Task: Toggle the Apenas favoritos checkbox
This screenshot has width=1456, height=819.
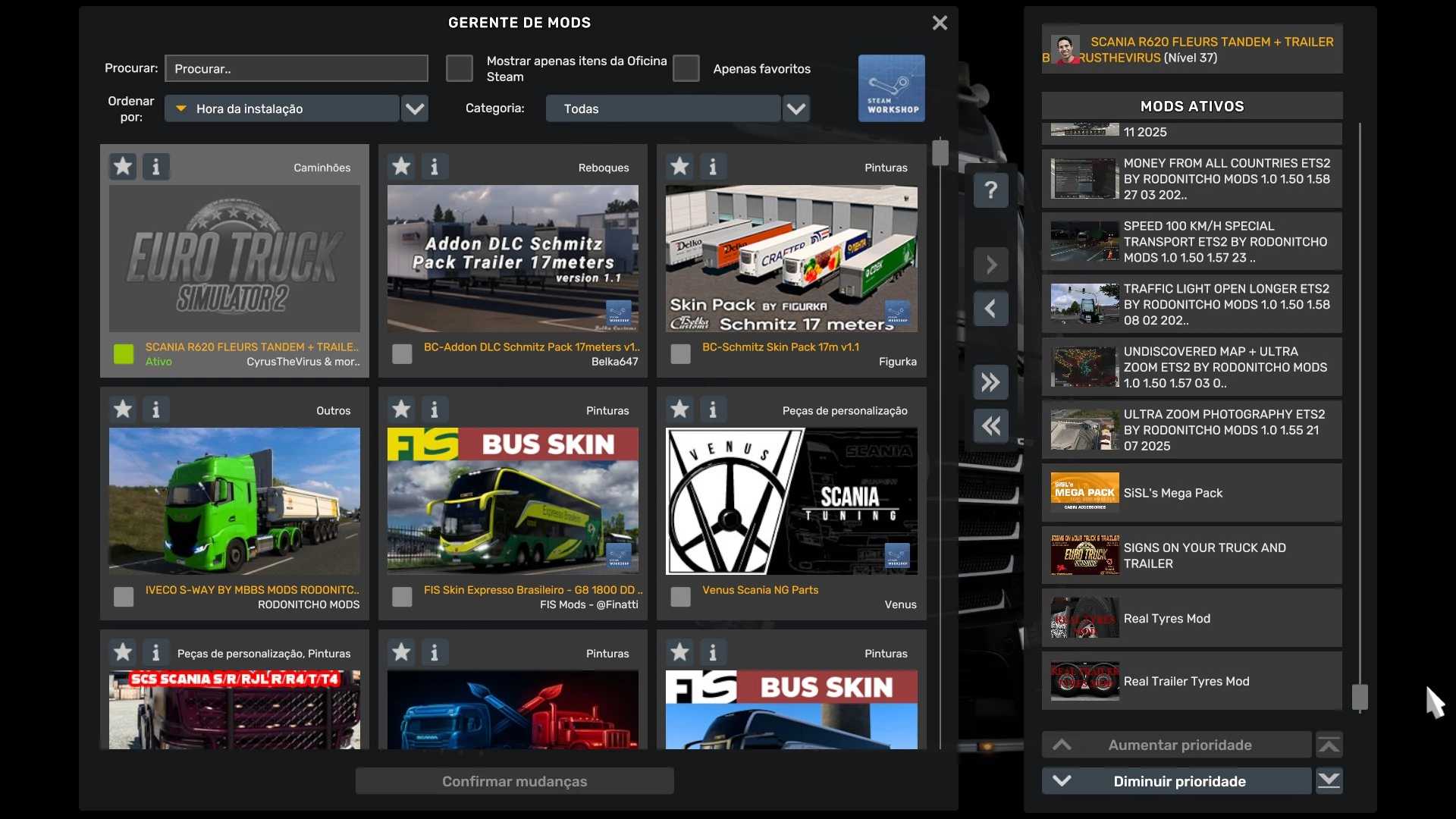Action: coord(686,68)
